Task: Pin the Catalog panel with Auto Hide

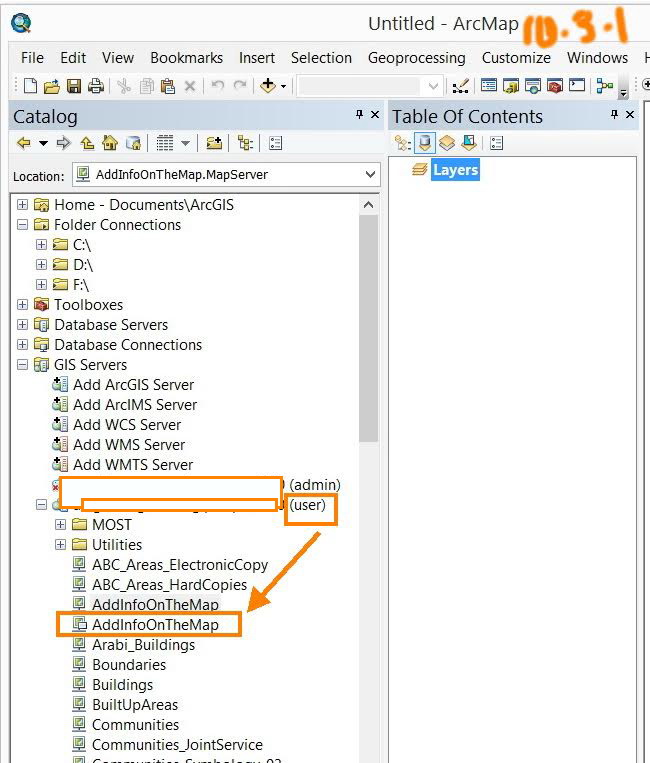Action: tap(359, 114)
